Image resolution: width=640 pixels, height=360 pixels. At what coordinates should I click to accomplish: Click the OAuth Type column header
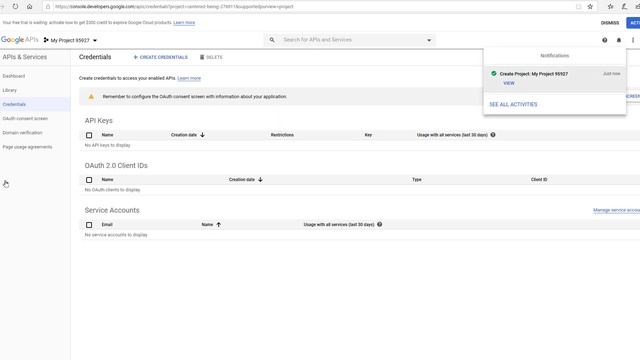(417, 180)
